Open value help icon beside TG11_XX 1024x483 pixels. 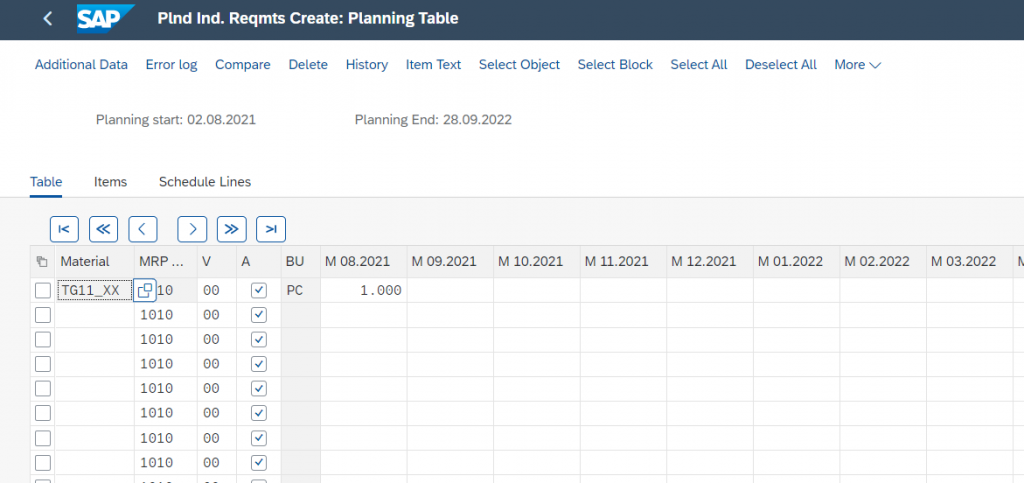(x=145, y=291)
